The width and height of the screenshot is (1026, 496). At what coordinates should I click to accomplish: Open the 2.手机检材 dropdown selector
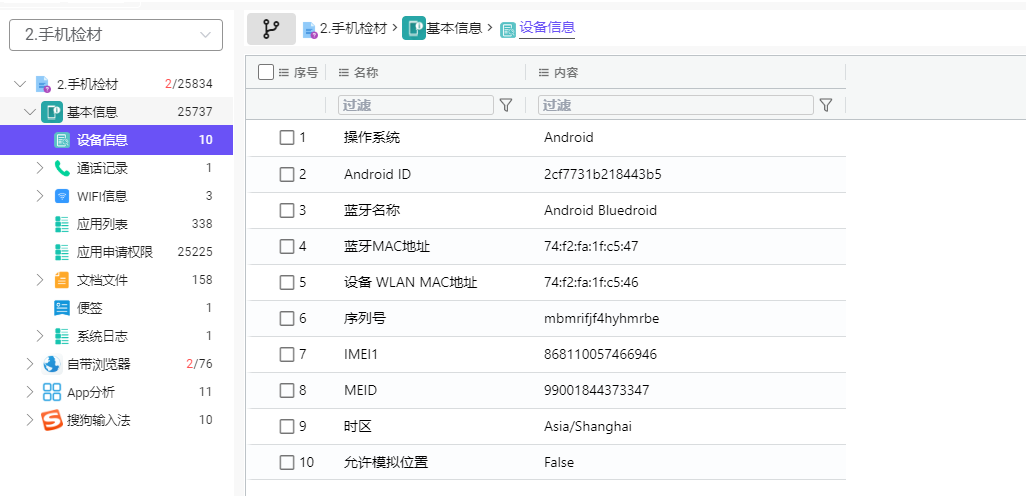(116, 35)
